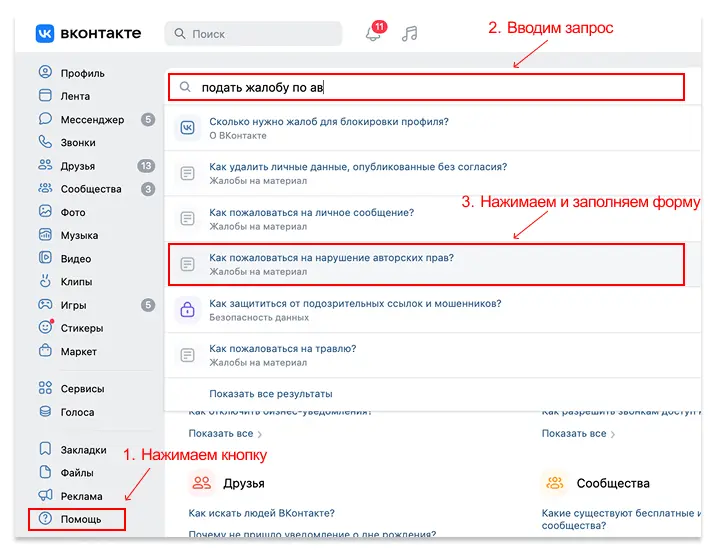This screenshot has height=557, width=716.
Task: Click the Клипы sidebar icon
Action: 45,281
